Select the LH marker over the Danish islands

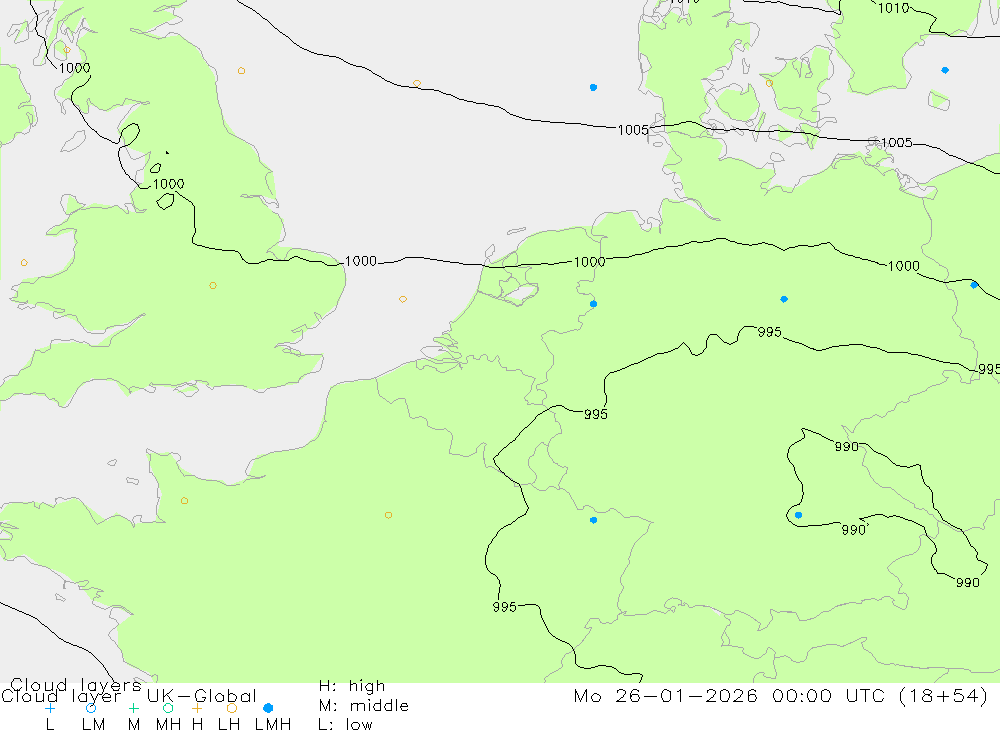pyautogui.click(x=769, y=83)
